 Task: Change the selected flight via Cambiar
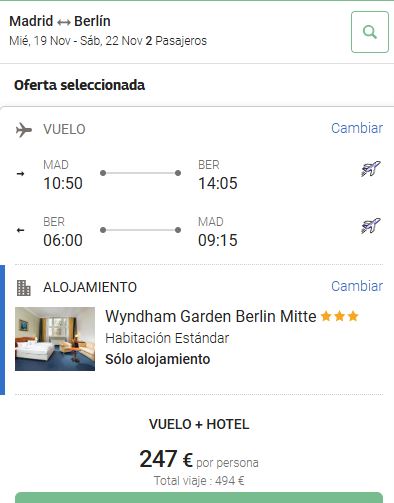pyautogui.click(x=357, y=128)
